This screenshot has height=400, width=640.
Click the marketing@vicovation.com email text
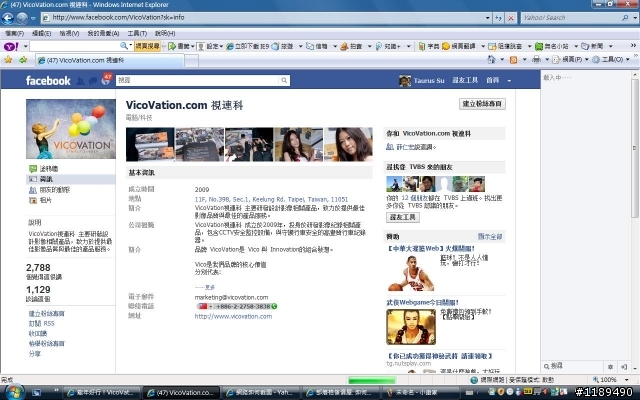[x=231, y=297]
